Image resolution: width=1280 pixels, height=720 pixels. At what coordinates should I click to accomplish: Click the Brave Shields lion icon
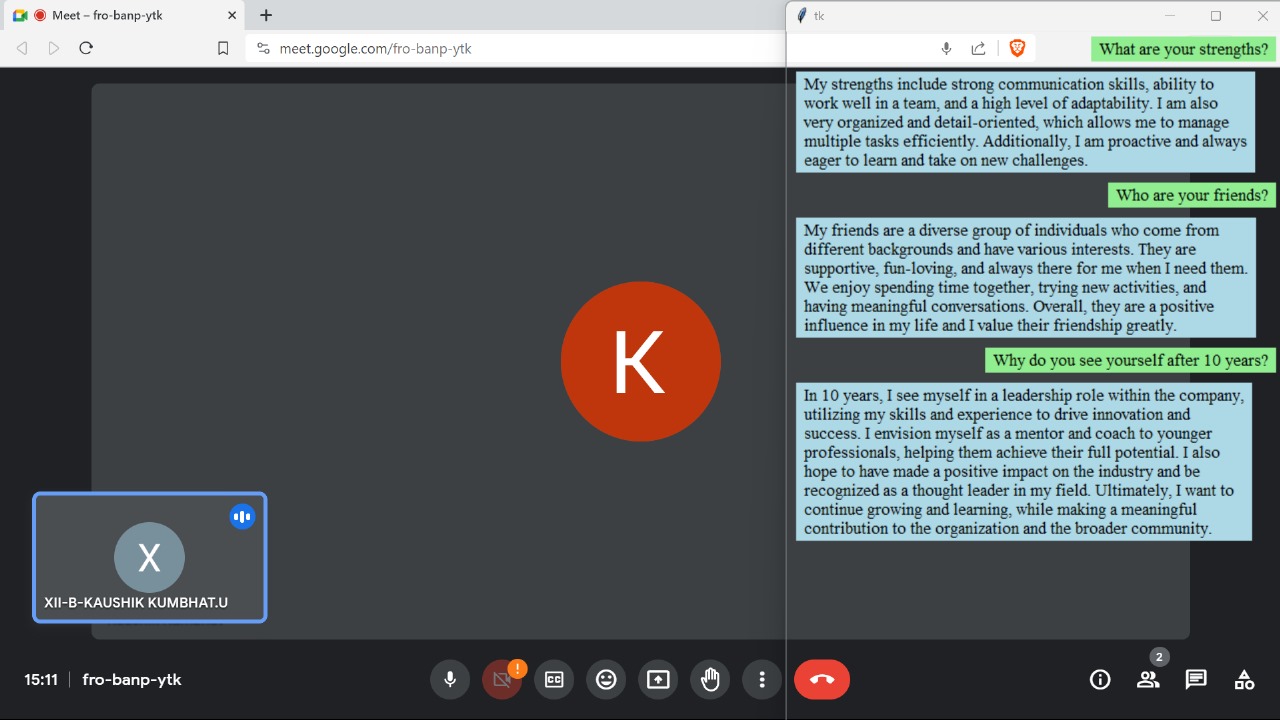pos(1017,48)
